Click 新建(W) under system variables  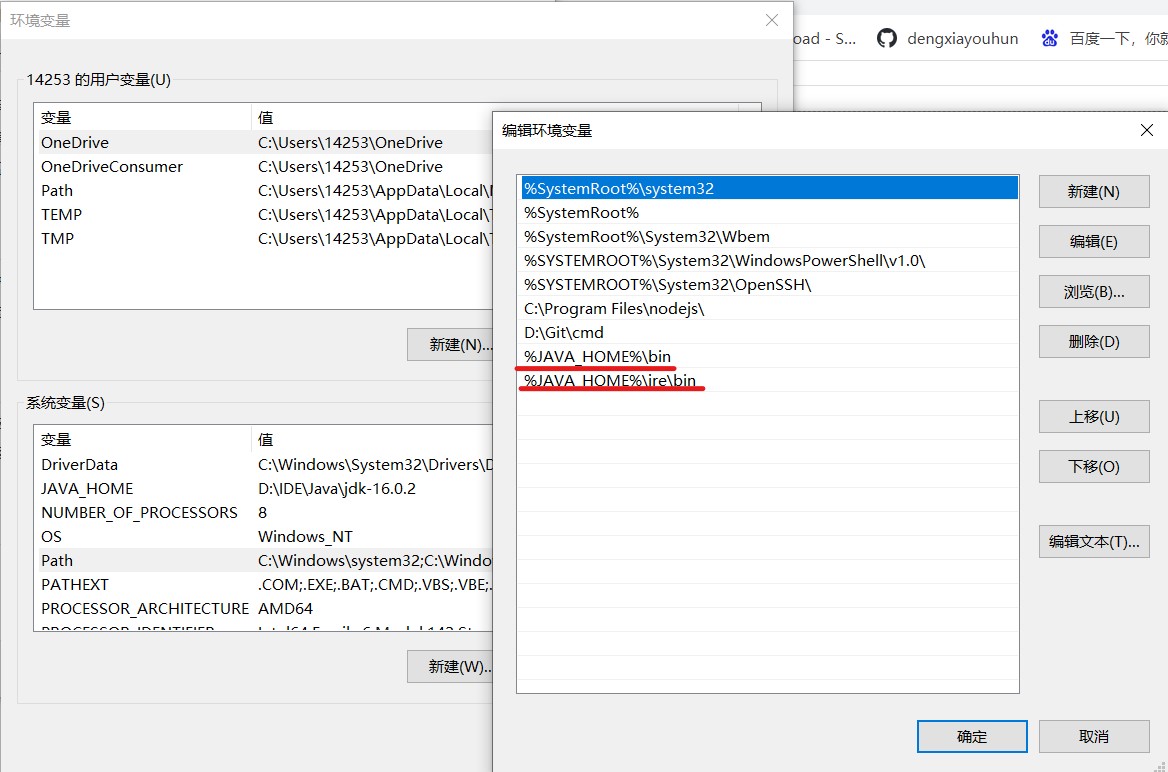(451, 666)
